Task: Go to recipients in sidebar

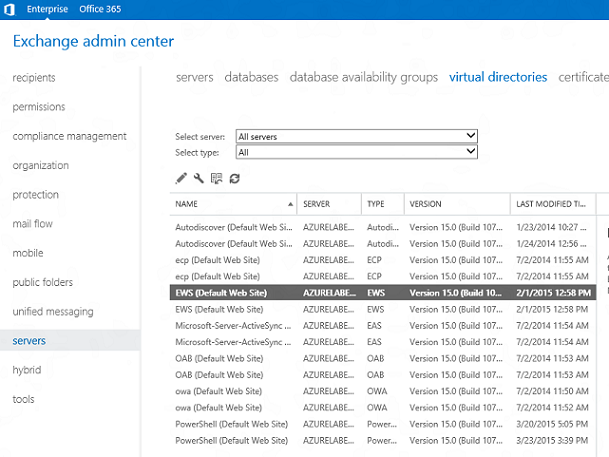Action: click(x=34, y=78)
